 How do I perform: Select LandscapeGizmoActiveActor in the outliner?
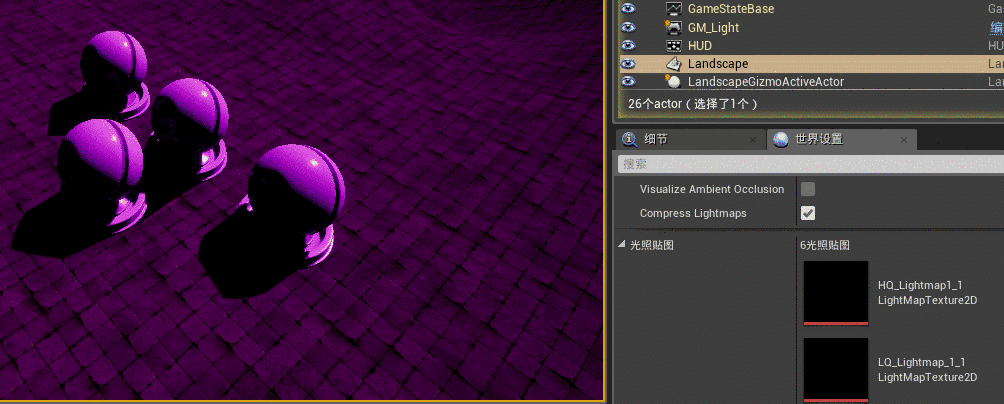click(759, 82)
